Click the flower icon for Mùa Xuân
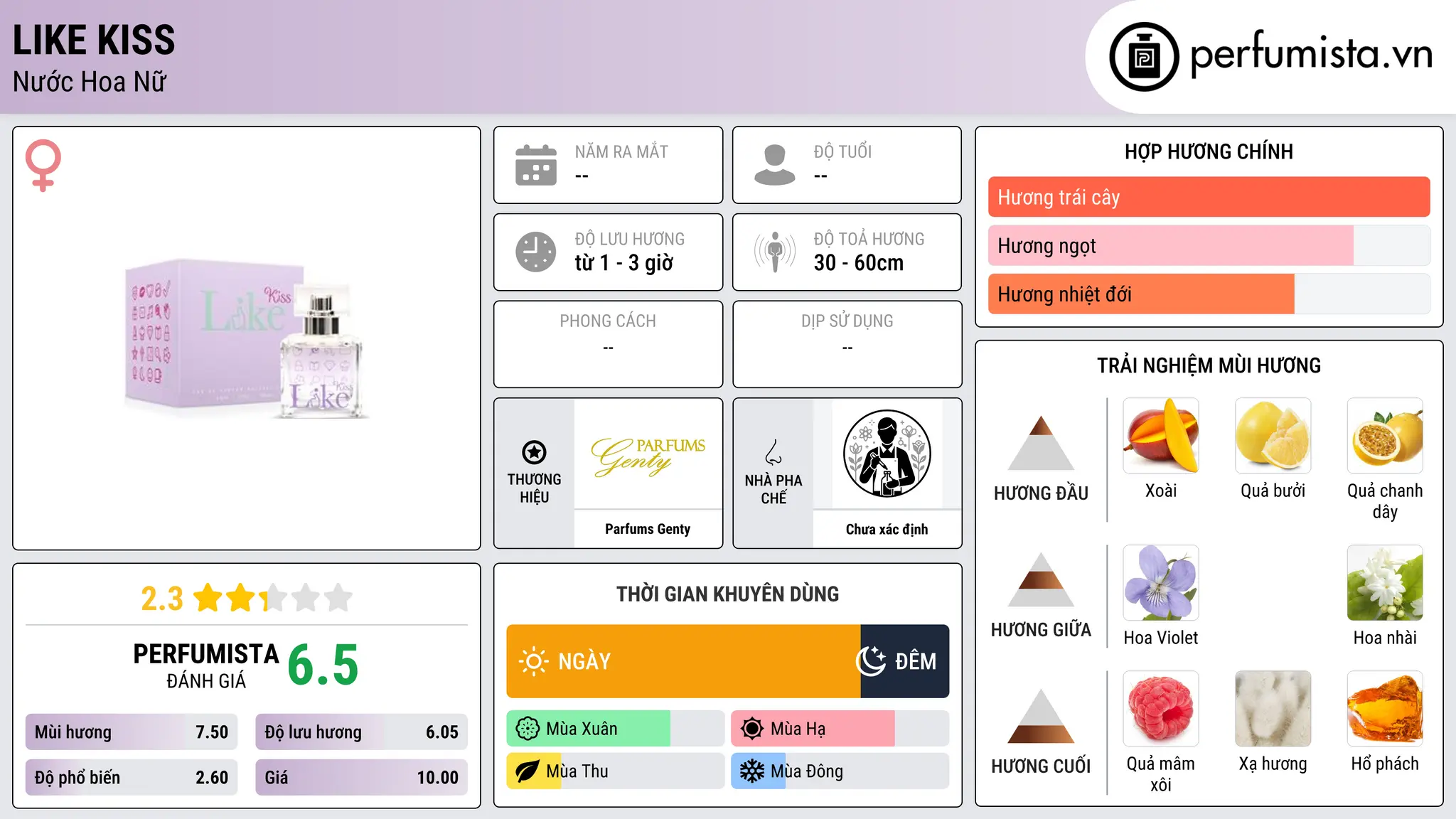Viewport: 1456px width, 819px height. click(528, 729)
